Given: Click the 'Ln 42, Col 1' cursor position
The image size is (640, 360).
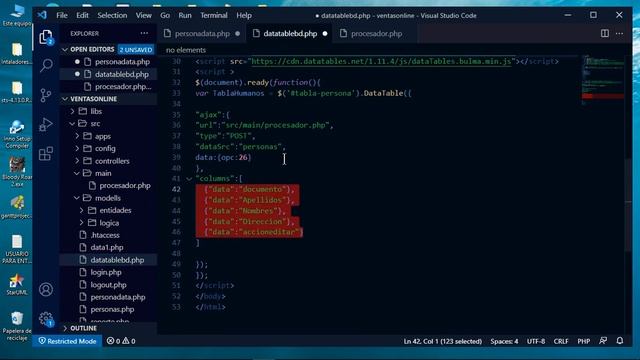Looking at the screenshot, I should [442, 341].
